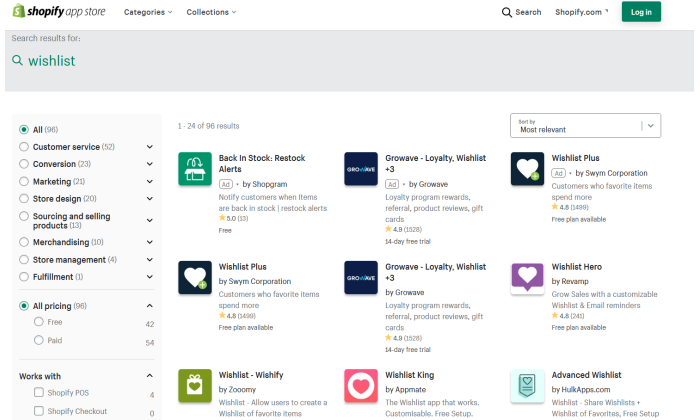The width and height of the screenshot is (700, 420).
Task: Expand the Customer service subcategories chevron
Action: click(x=150, y=147)
